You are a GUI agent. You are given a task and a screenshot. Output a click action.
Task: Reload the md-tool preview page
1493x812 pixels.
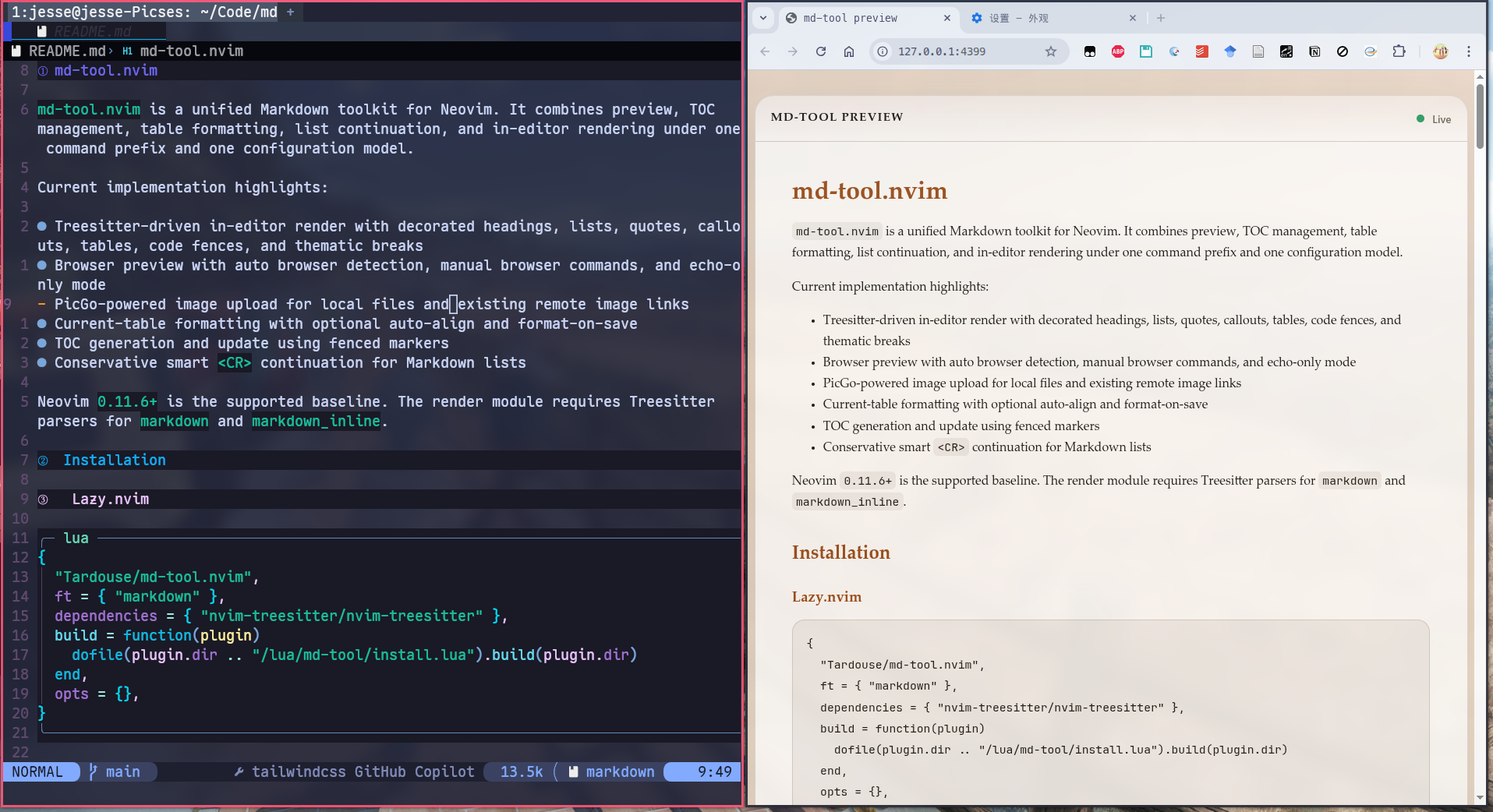(x=821, y=51)
